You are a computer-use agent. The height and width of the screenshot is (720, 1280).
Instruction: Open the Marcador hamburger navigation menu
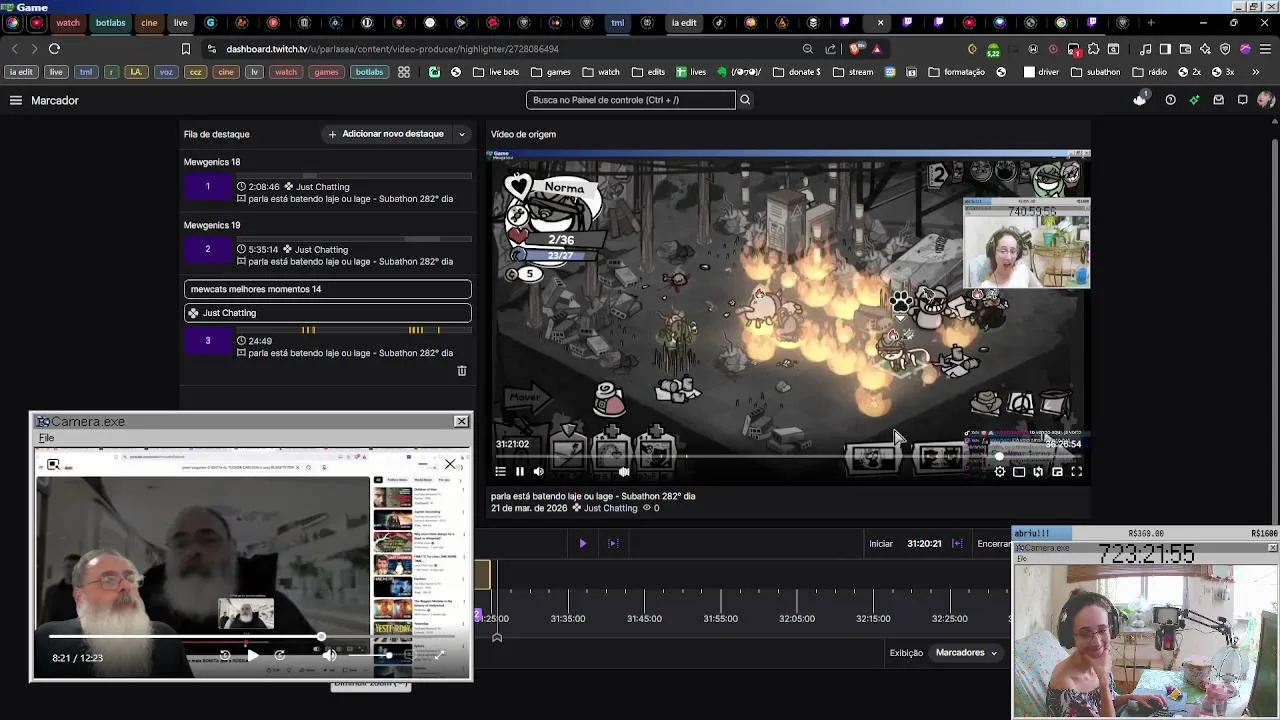16,100
